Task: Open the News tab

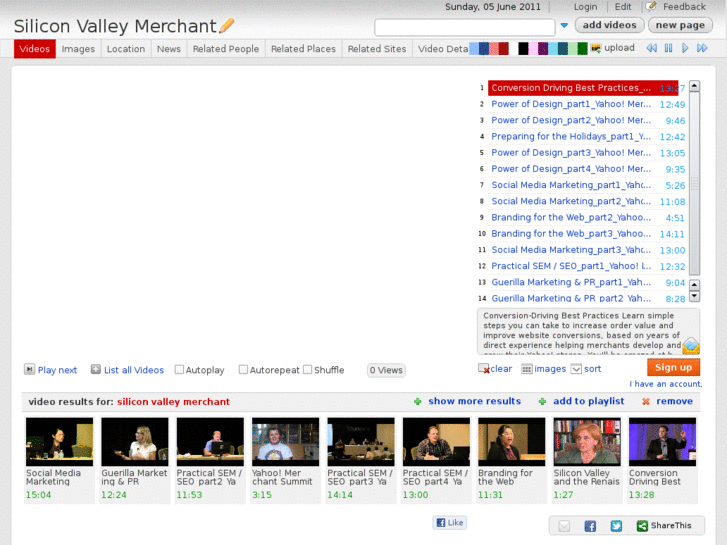Action: pos(169,49)
